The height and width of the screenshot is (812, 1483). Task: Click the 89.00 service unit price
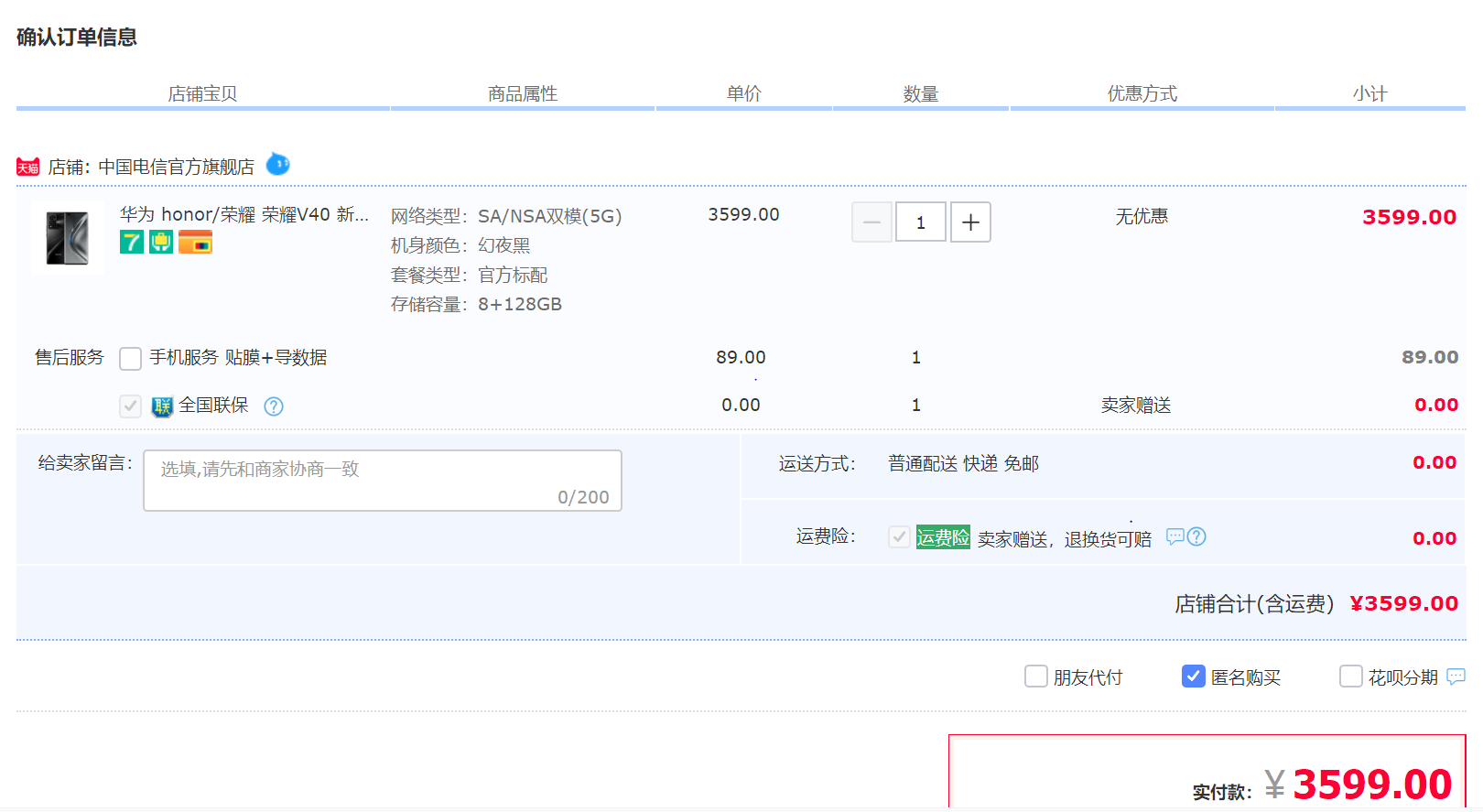(x=741, y=357)
